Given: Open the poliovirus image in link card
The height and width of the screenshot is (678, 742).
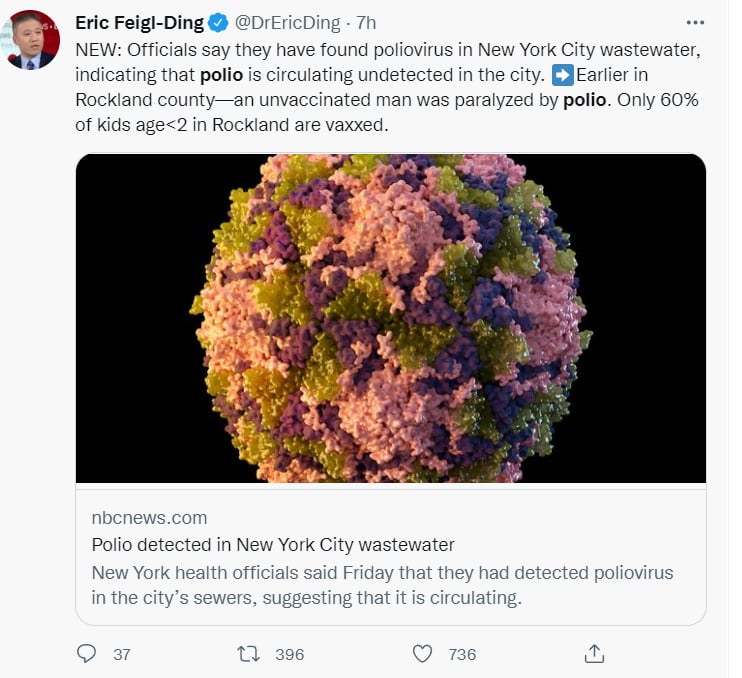Looking at the screenshot, I should 391,318.
